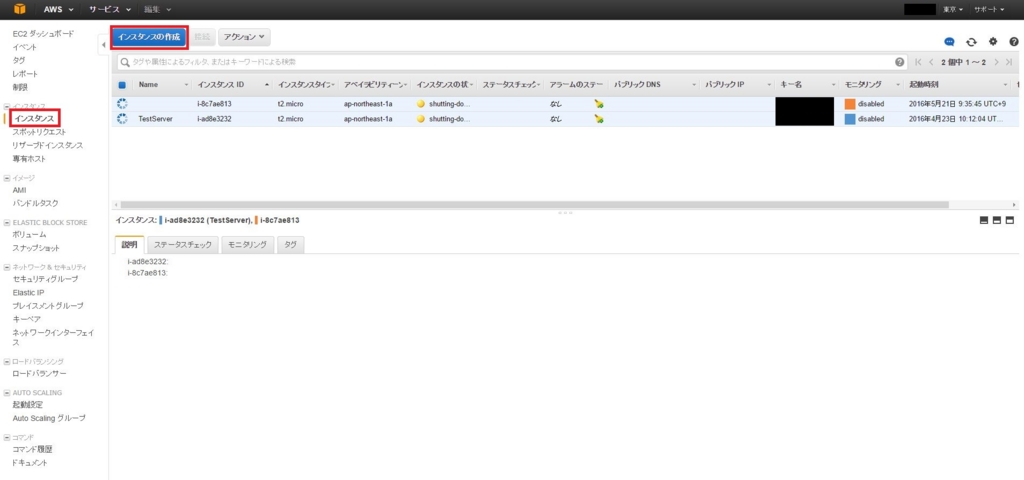Open AMI sidebar link

(x=20, y=190)
